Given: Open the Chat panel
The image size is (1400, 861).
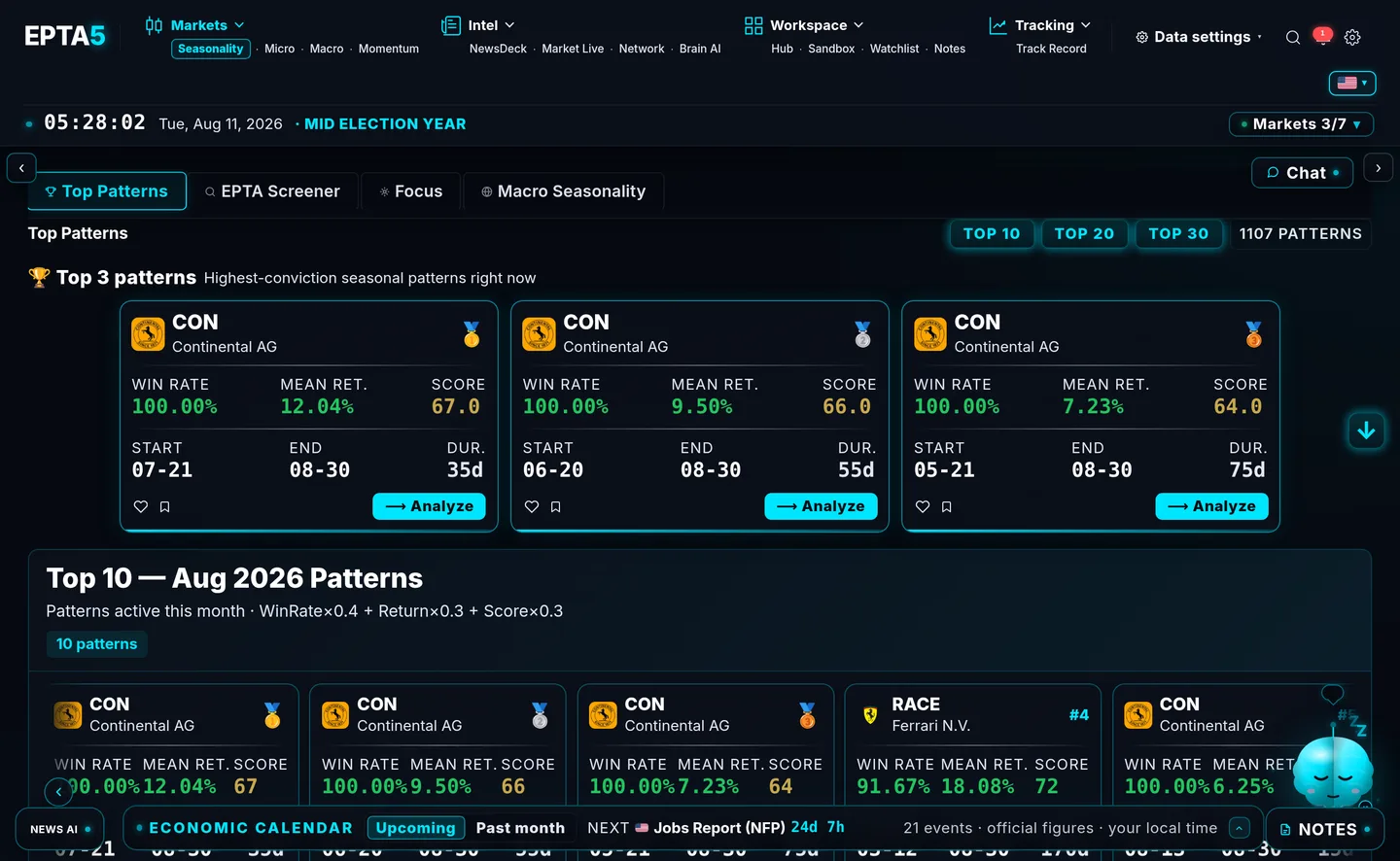Looking at the screenshot, I should tap(1303, 173).
